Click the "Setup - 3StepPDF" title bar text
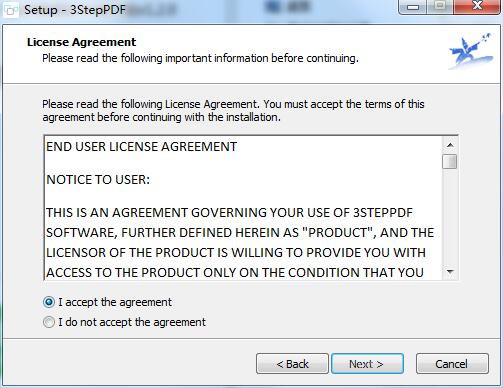Image resolution: width=503 pixels, height=388 pixels. (75, 10)
